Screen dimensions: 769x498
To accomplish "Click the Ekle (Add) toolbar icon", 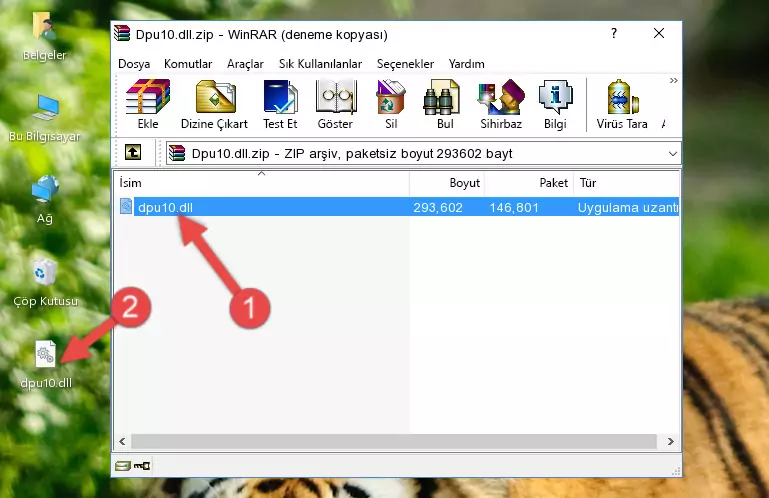I will tap(148, 104).
